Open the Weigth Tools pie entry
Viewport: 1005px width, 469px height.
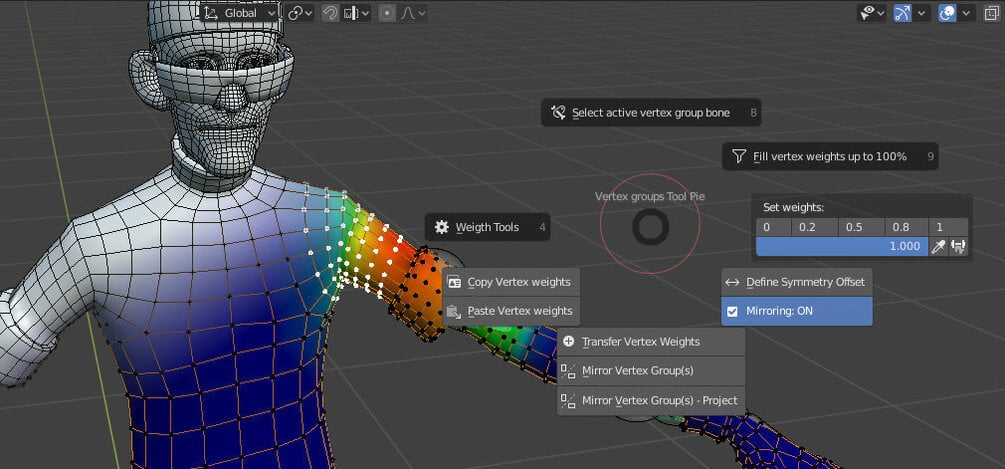(487, 227)
